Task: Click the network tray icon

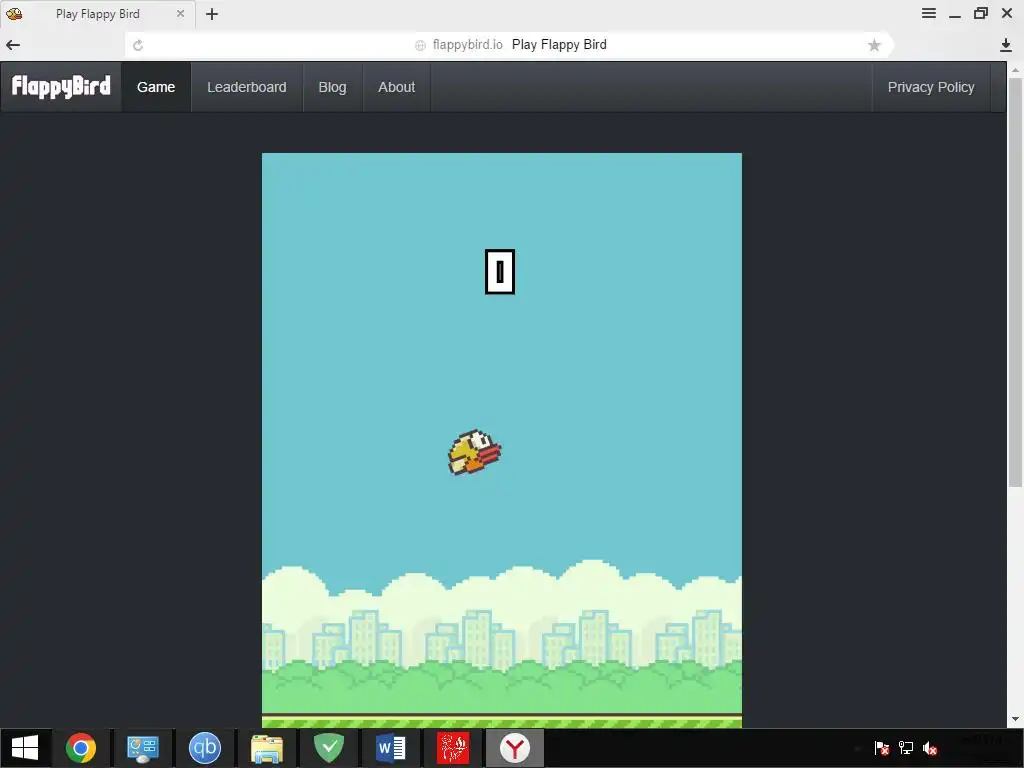Action: [906, 748]
